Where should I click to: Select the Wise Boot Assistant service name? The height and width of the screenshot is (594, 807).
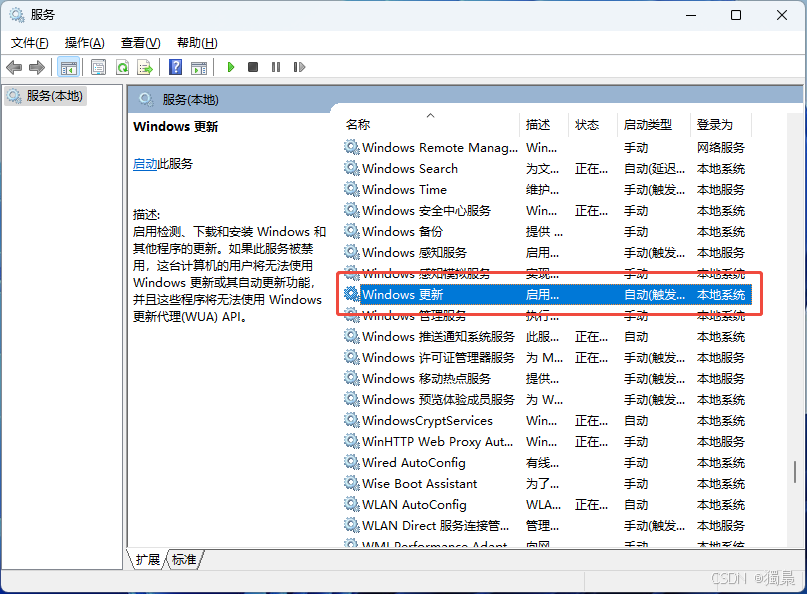420,484
